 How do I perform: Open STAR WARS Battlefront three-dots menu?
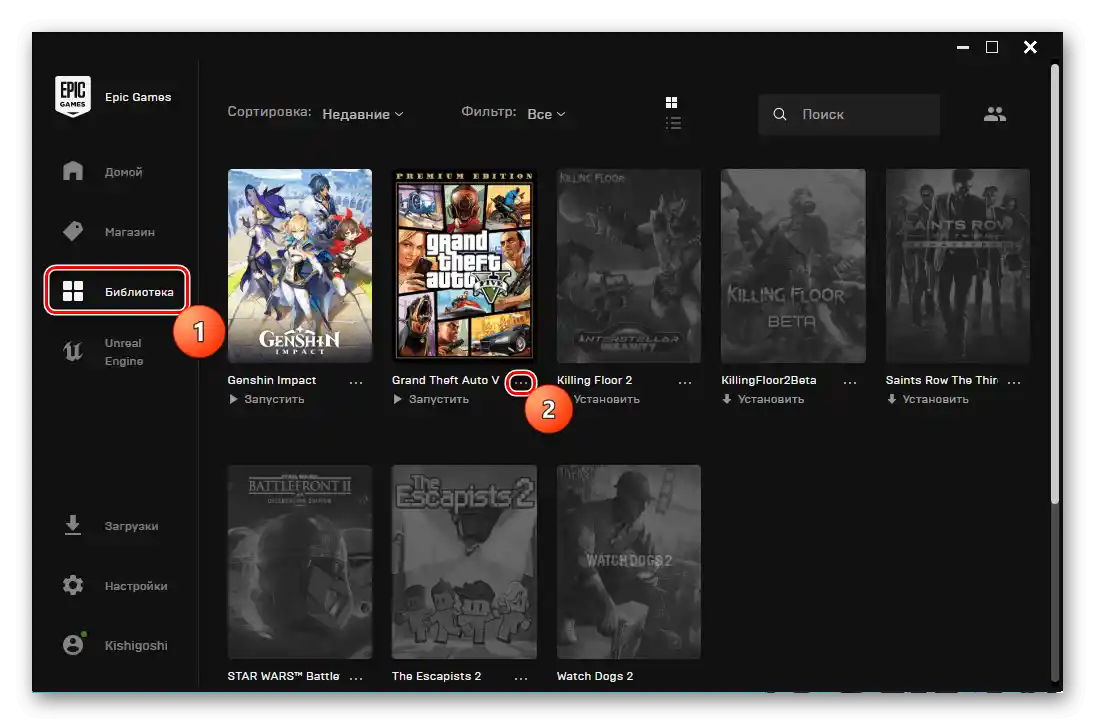pos(356,678)
